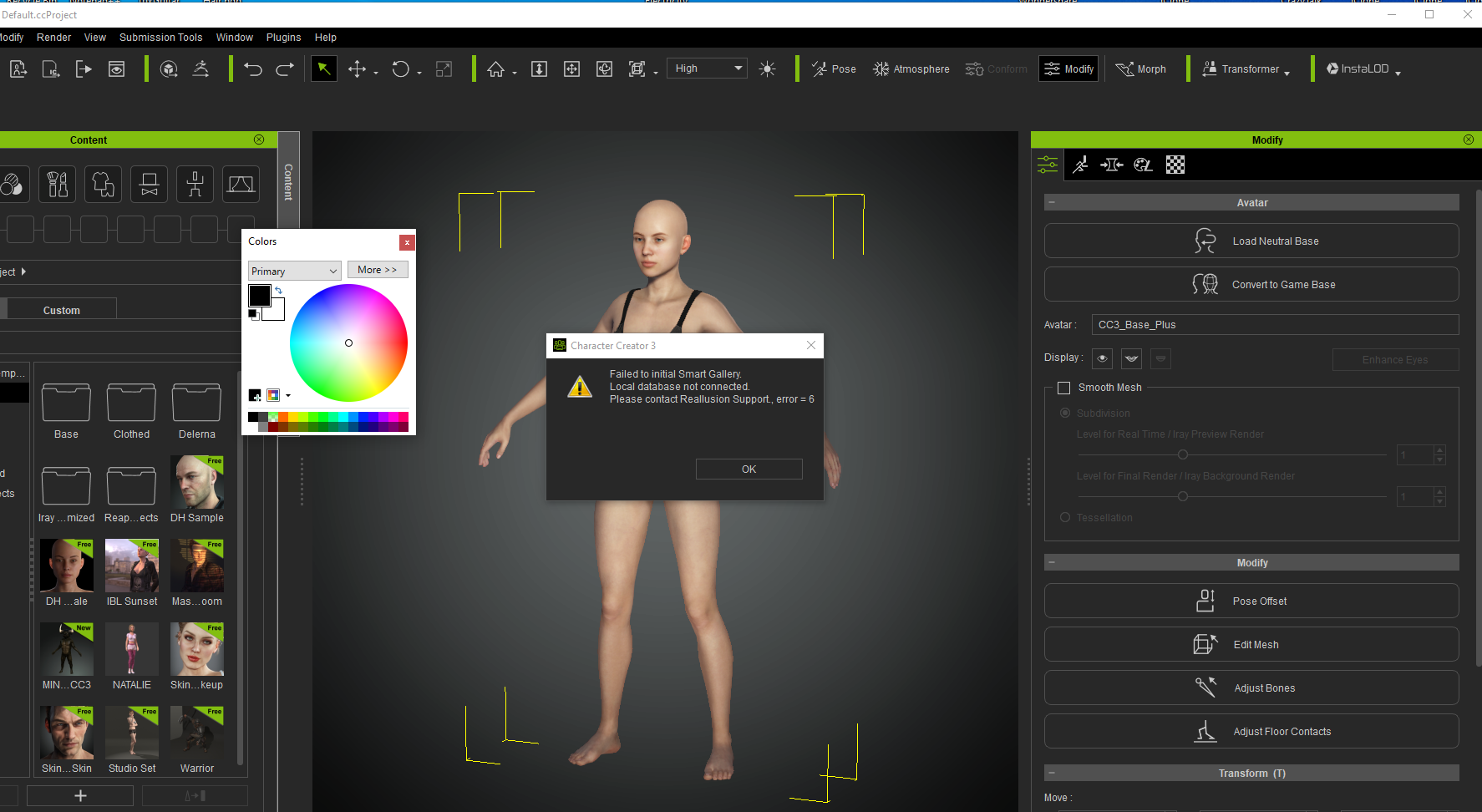Image resolution: width=1482 pixels, height=812 pixels.
Task: Click the Home camera view icon
Action: pyautogui.click(x=496, y=69)
